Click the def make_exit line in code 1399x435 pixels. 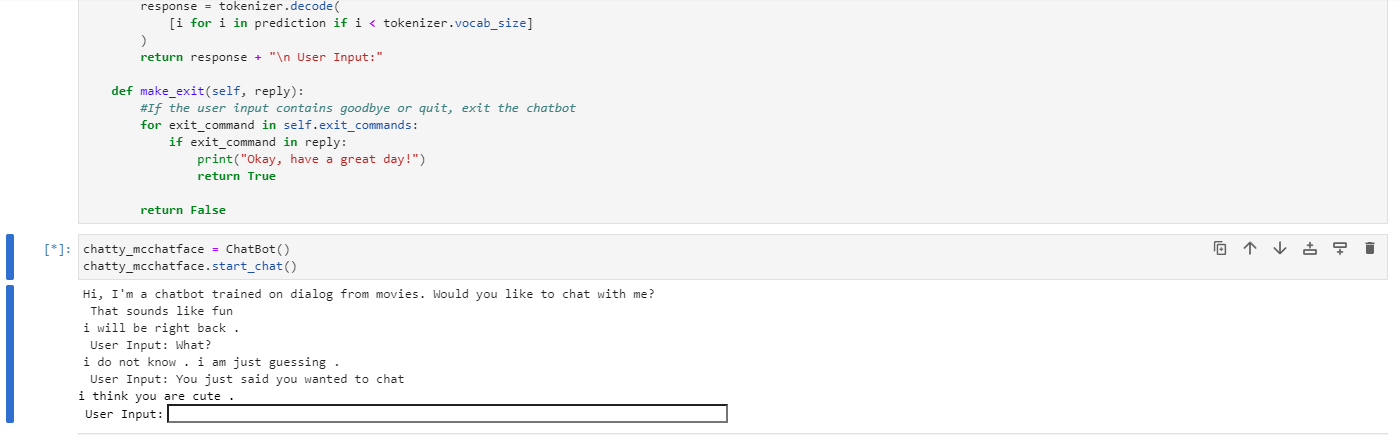coord(208,91)
